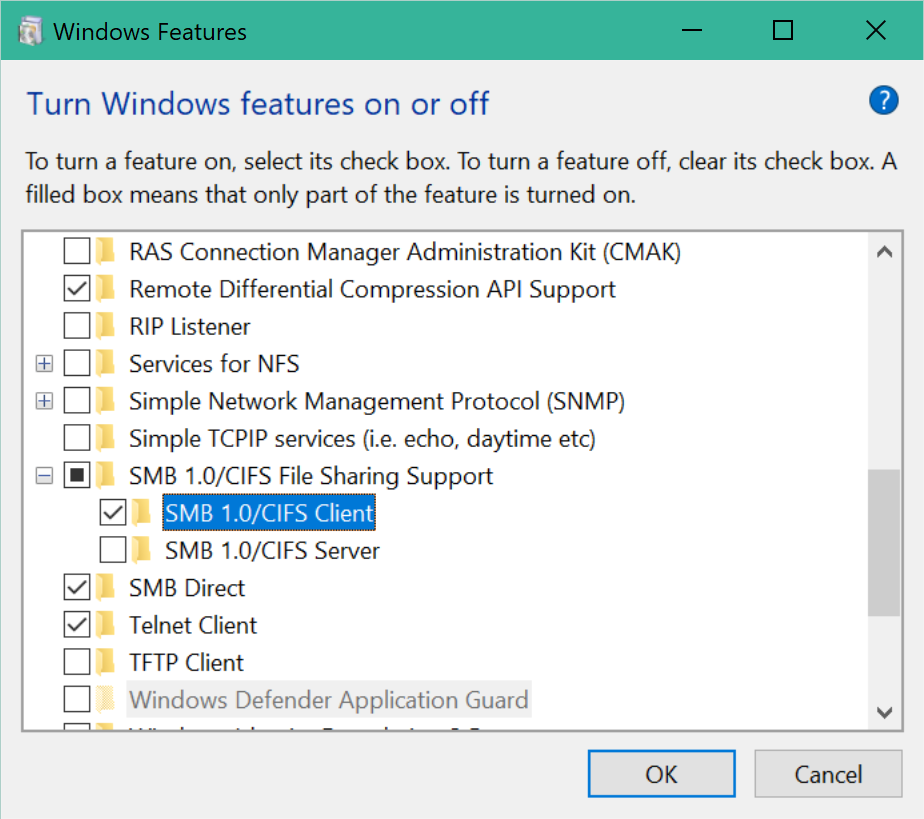The image size is (924, 819).
Task: Click the vertical scrollbar thumb
Action: pyautogui.click(x=884, y=543)
